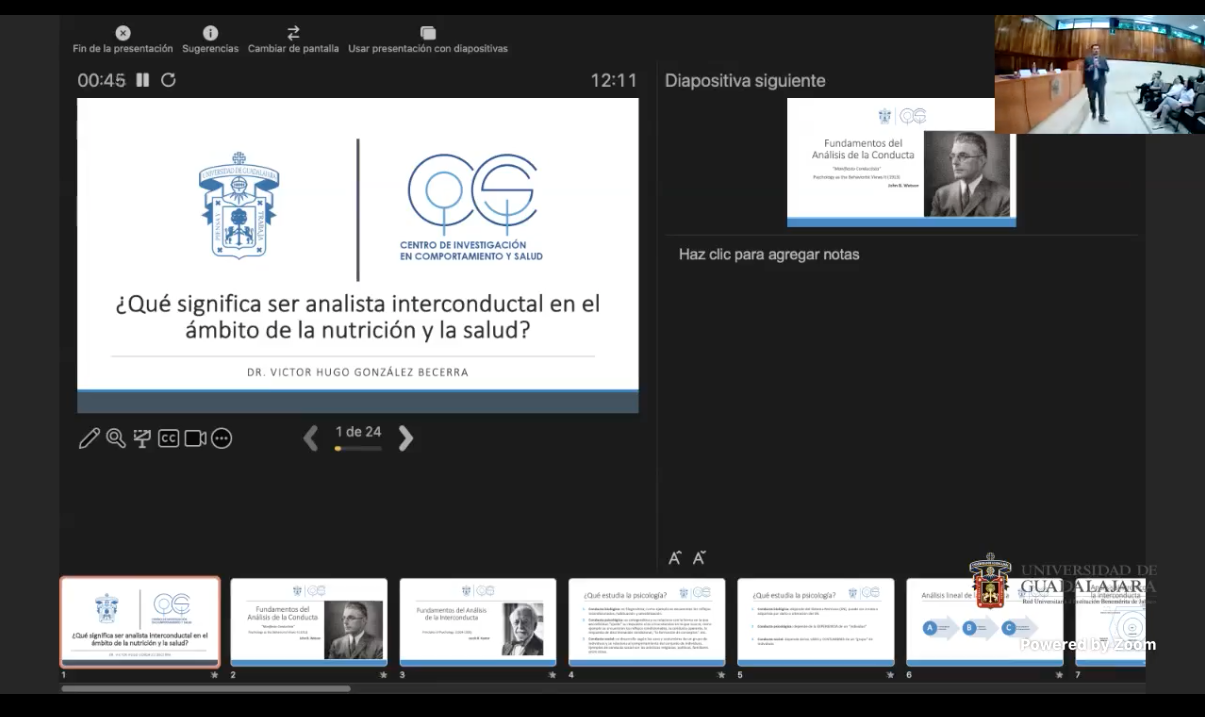Toggle the camera video icon

(195, 438)
